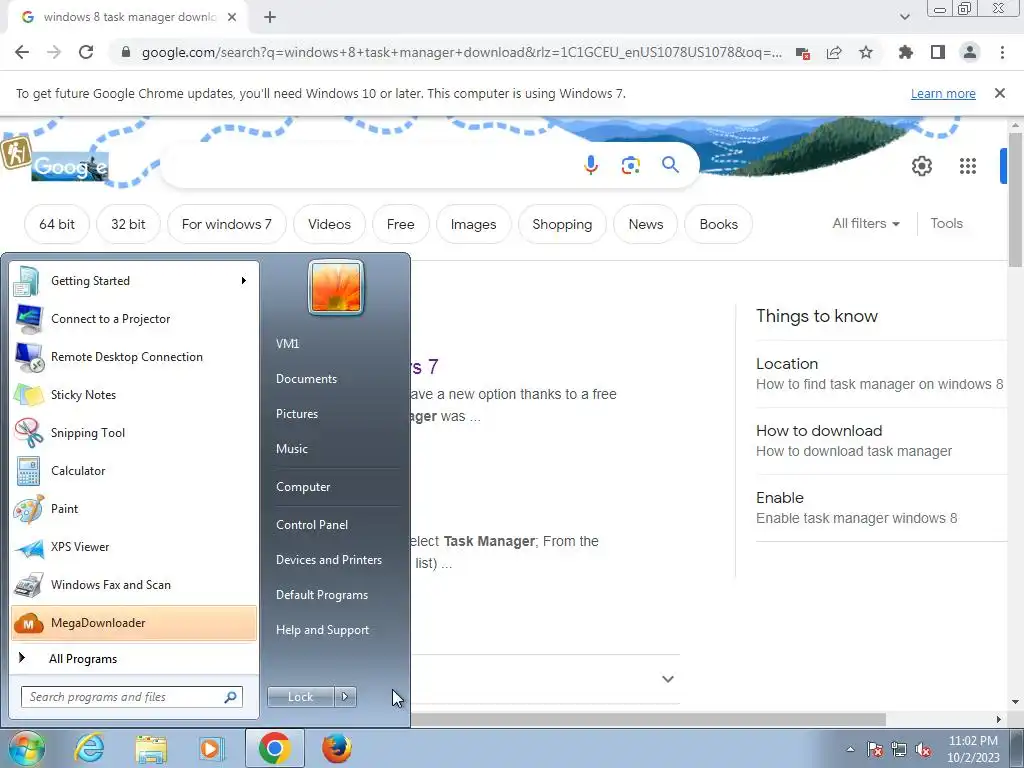The image size is (1024, 768).
Task: Click the bookmark star icon
Action: (x=866, y=52)
